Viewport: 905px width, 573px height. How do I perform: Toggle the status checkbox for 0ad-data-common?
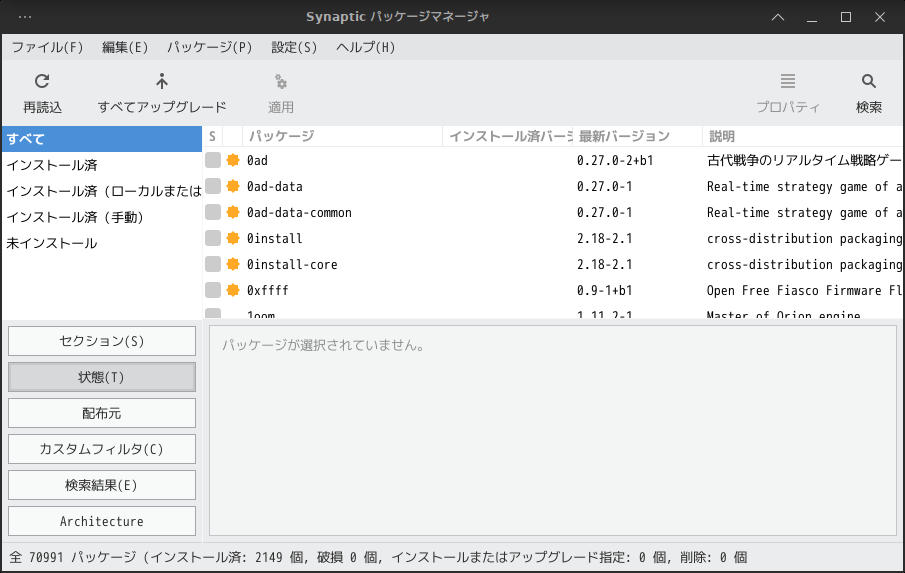[213, 212]
